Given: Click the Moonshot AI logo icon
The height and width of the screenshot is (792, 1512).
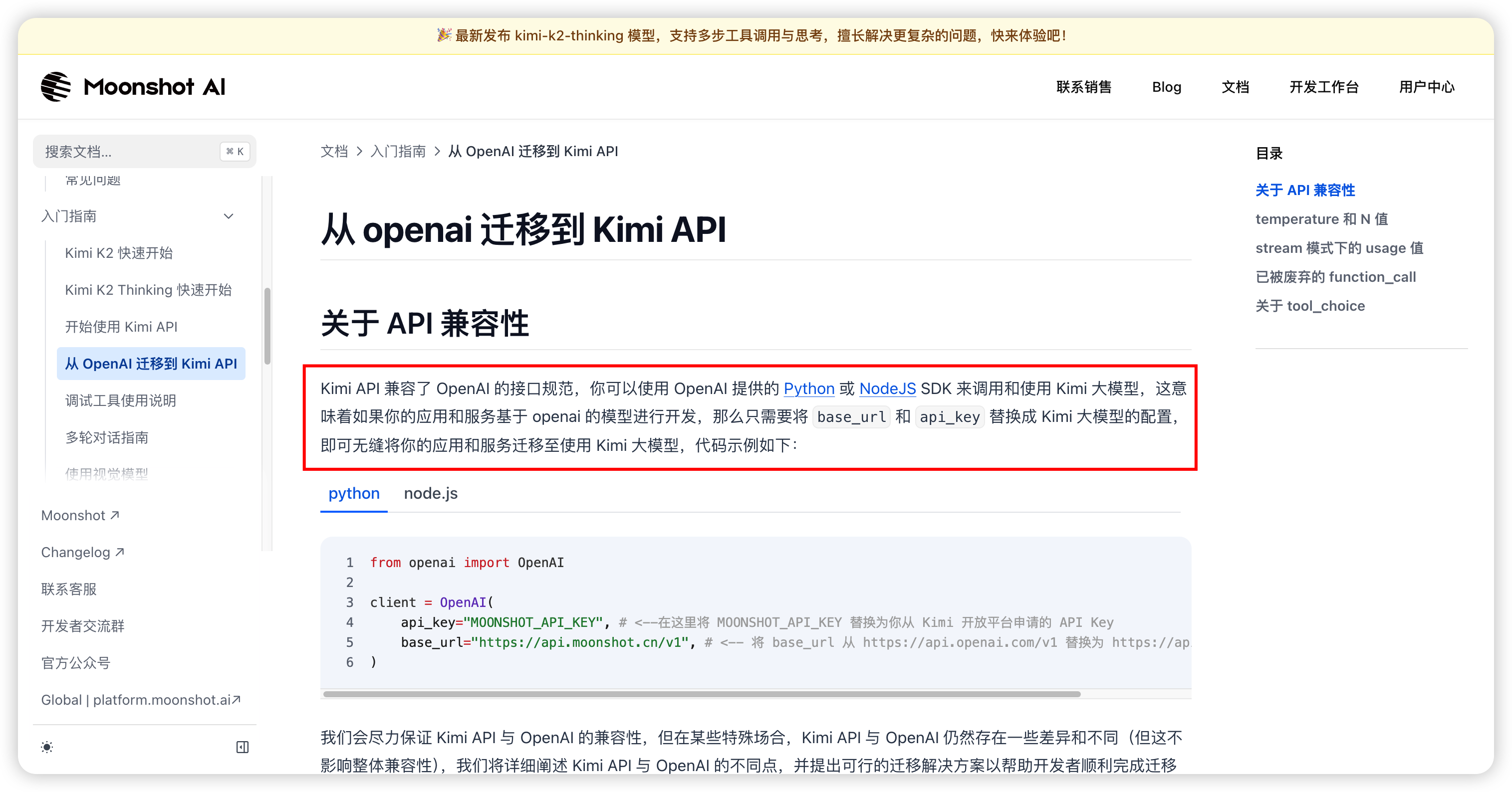Looking at the screenshot, I should pyautogui.click(x=56, y=87).
